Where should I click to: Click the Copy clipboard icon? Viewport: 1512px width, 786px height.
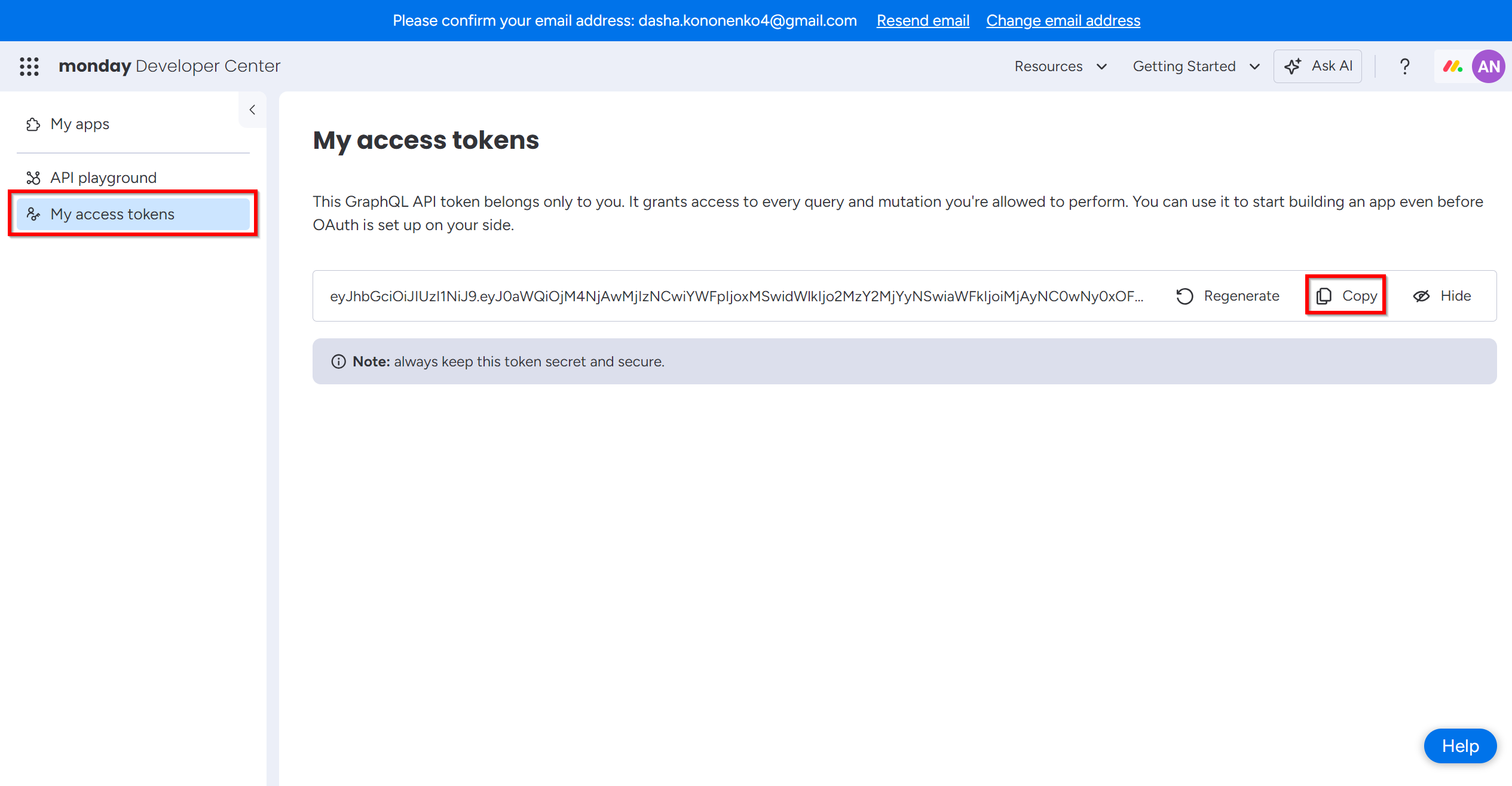tap(1324, 296)
